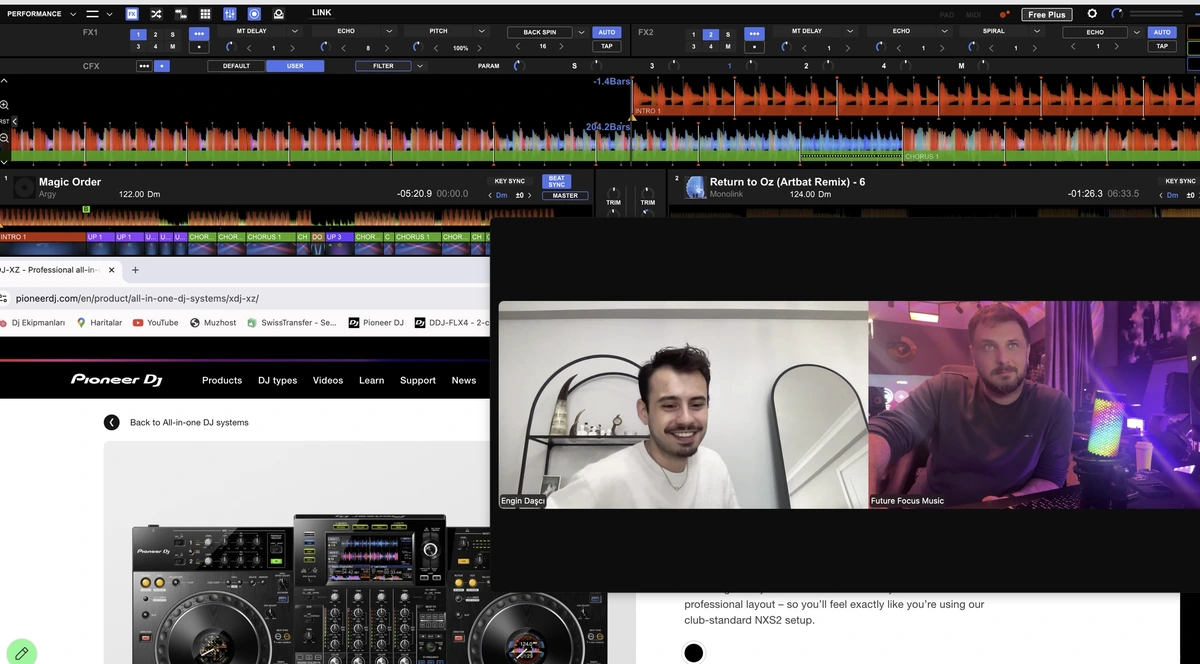This screenshot has width=1200, height=664.
Task: Click the FX1 MT DELAY level knob
Action: (230, 47)
